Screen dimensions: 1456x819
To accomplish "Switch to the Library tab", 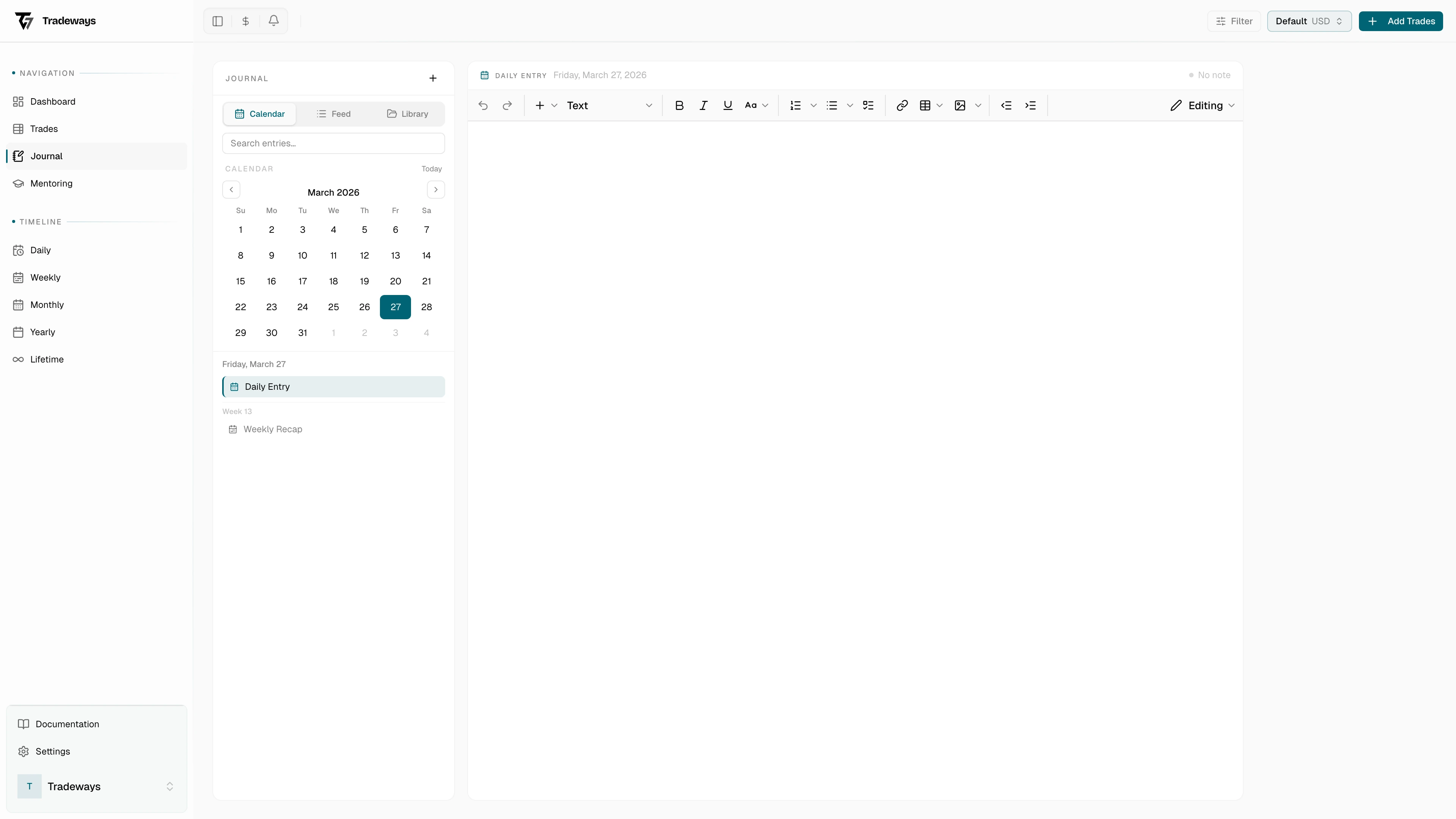I will coord(408,114).
